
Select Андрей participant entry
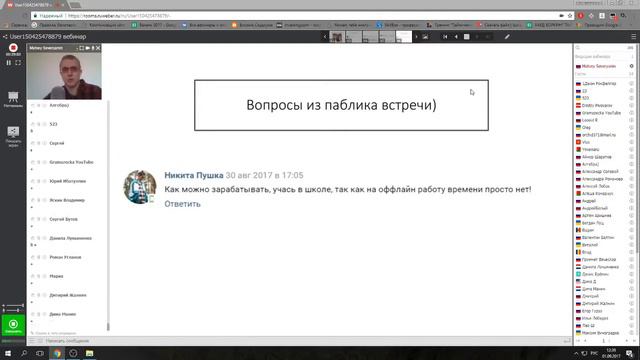point(589,201)
